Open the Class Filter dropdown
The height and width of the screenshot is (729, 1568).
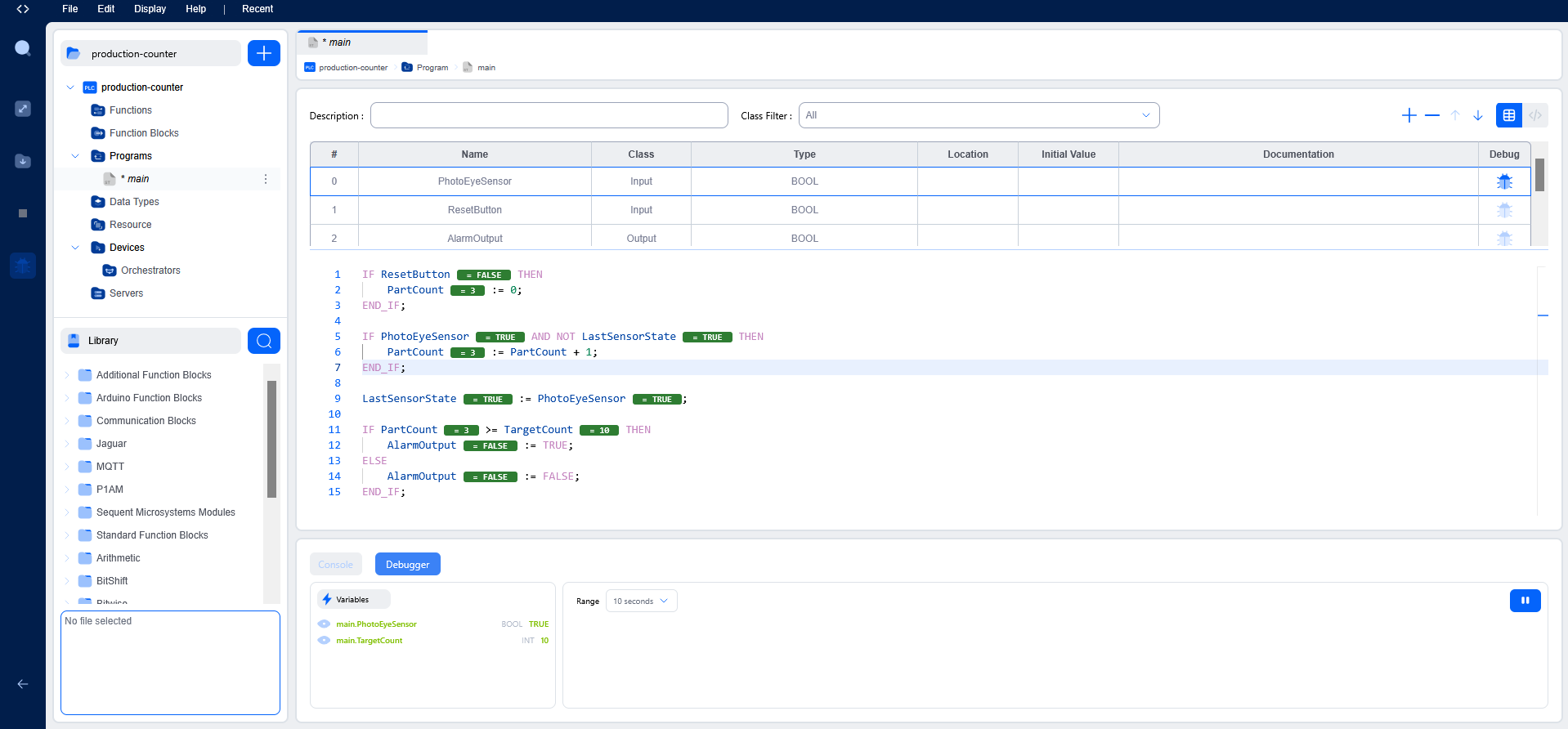tap(979, 115)
